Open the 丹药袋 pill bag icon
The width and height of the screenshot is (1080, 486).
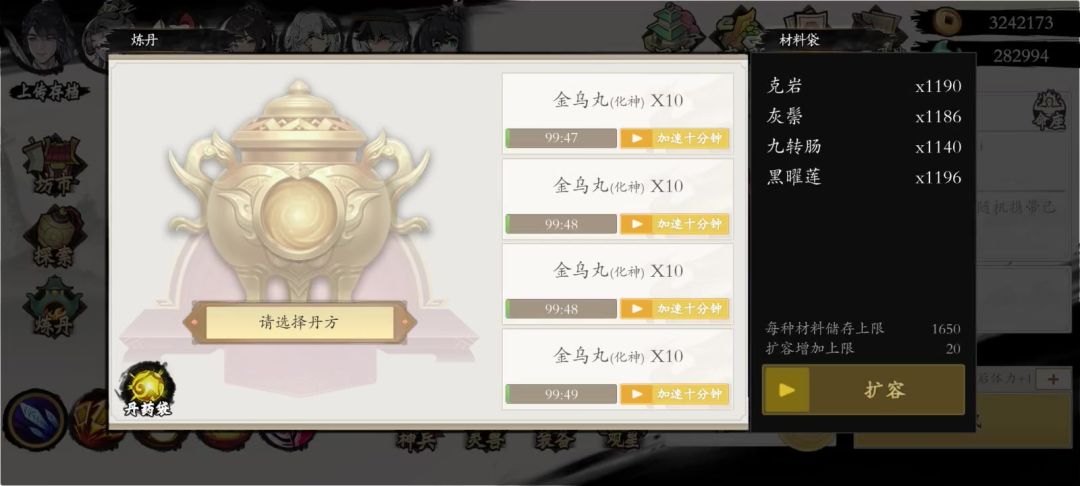tap(146, 391)
